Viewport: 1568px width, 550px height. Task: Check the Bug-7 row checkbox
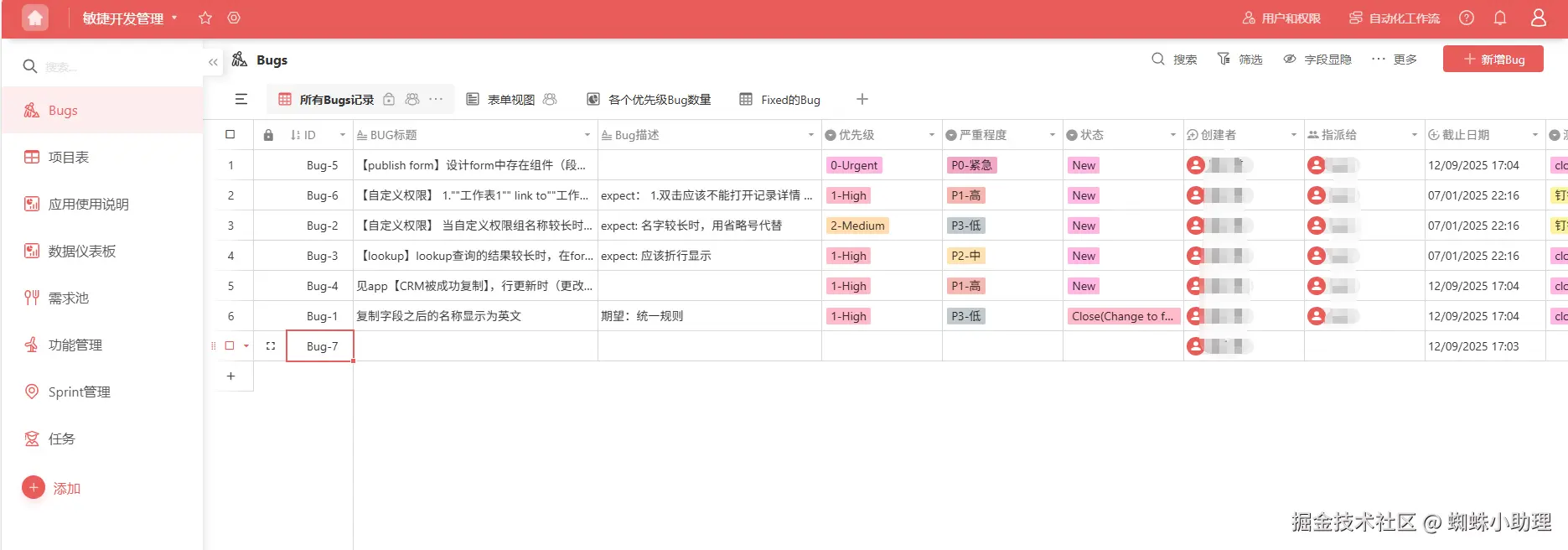(230, 345)
